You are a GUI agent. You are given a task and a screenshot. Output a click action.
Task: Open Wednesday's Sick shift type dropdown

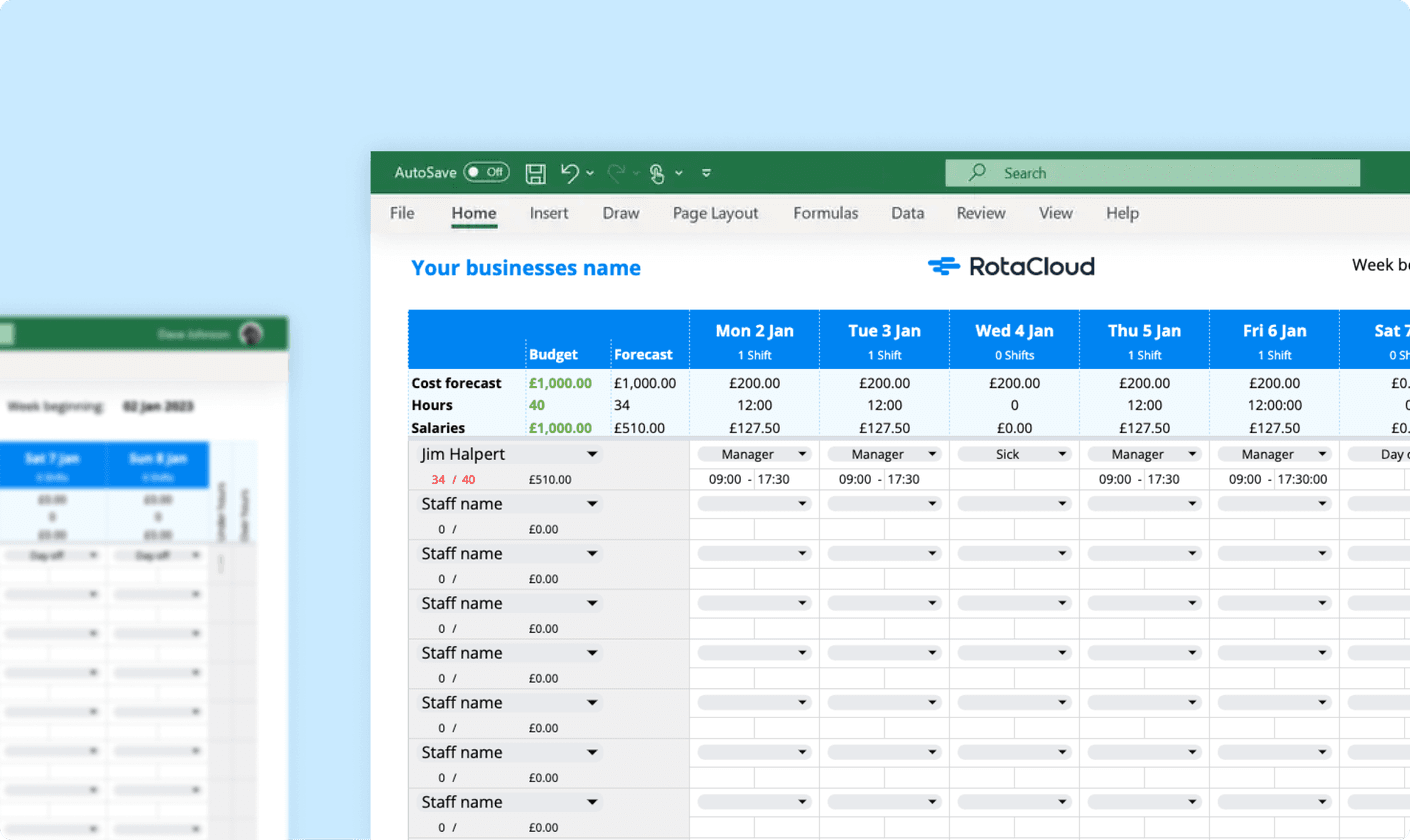coord(1061,454)
